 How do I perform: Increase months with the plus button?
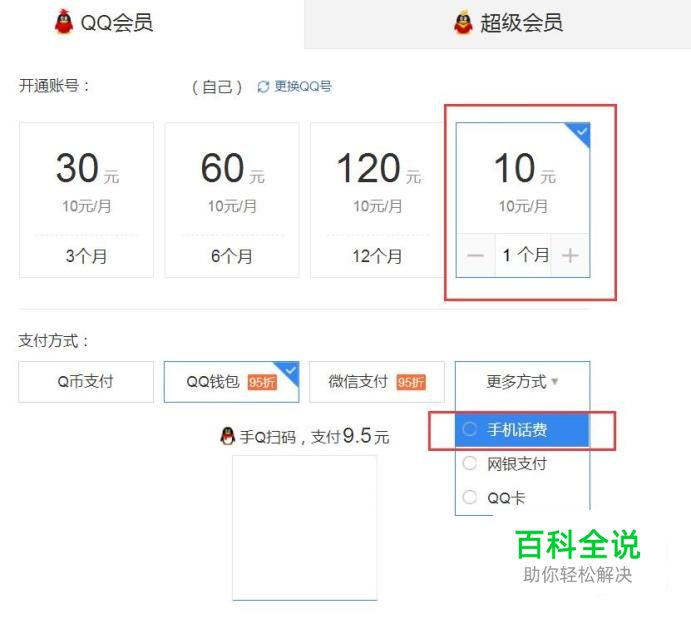[570, 256]
